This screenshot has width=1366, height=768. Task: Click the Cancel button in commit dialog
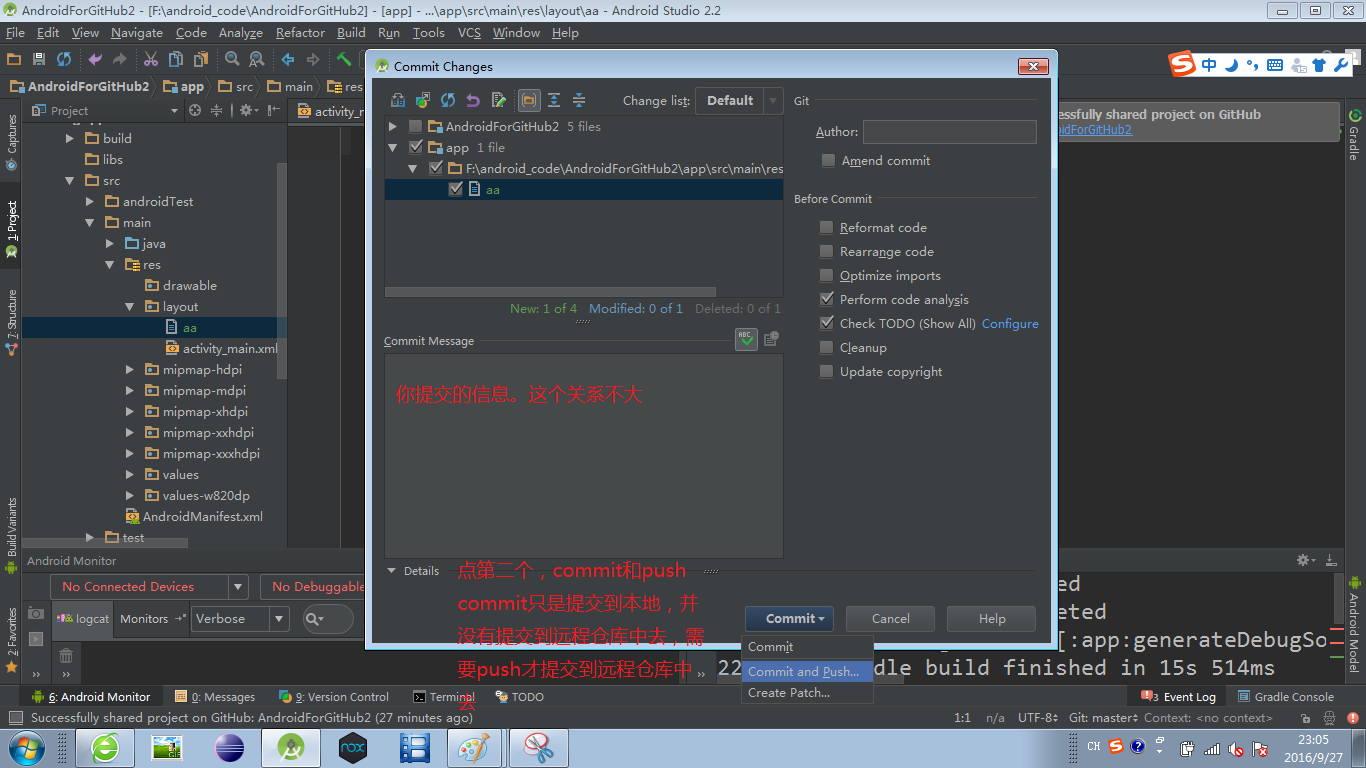click(890, 619)
